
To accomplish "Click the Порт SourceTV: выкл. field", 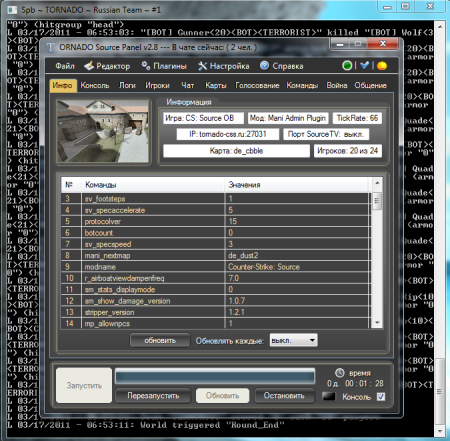I will tap(326, 134).
